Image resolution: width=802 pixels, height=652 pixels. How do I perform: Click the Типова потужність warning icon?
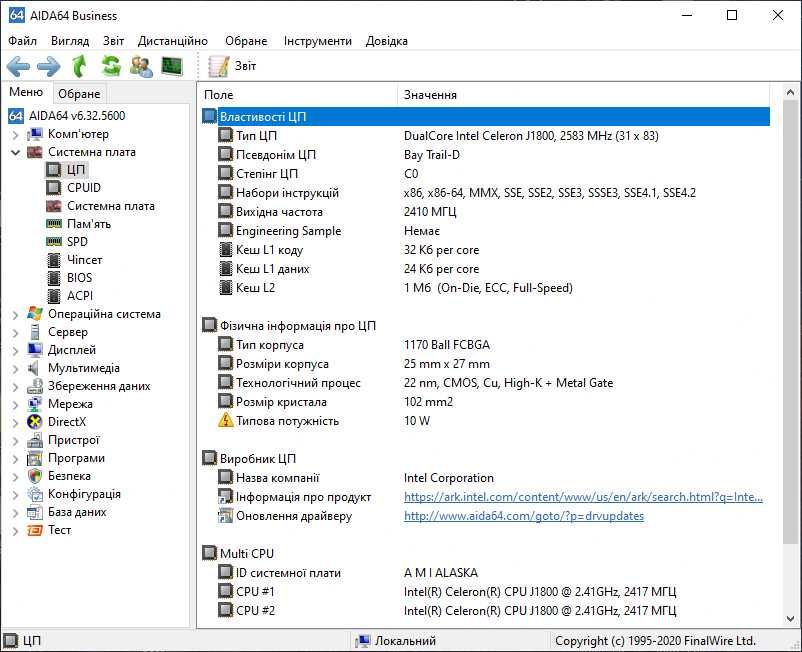pyautogui.click(x=225, y=421)
